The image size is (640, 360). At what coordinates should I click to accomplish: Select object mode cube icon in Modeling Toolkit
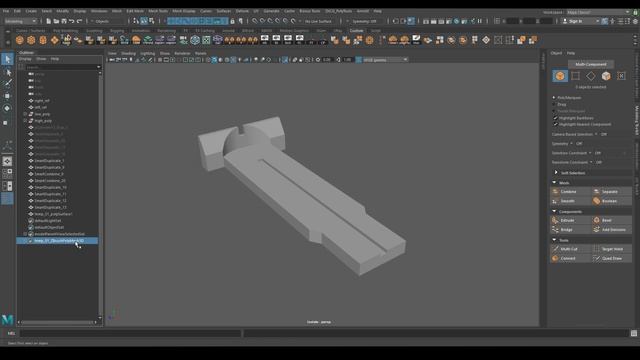560,76
